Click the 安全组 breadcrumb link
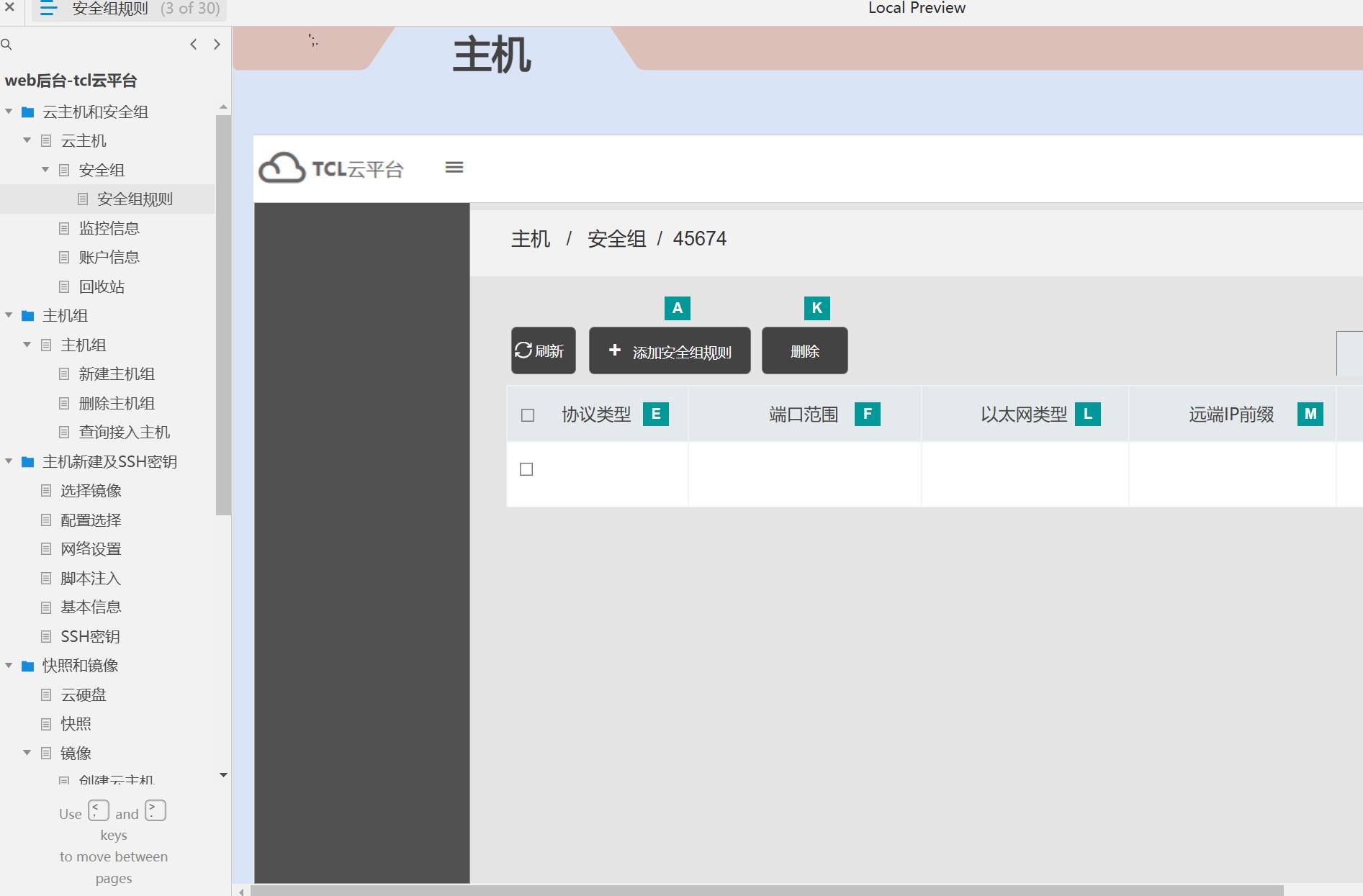The height and width of the screenshot is (896, 1363). [616, 239]
